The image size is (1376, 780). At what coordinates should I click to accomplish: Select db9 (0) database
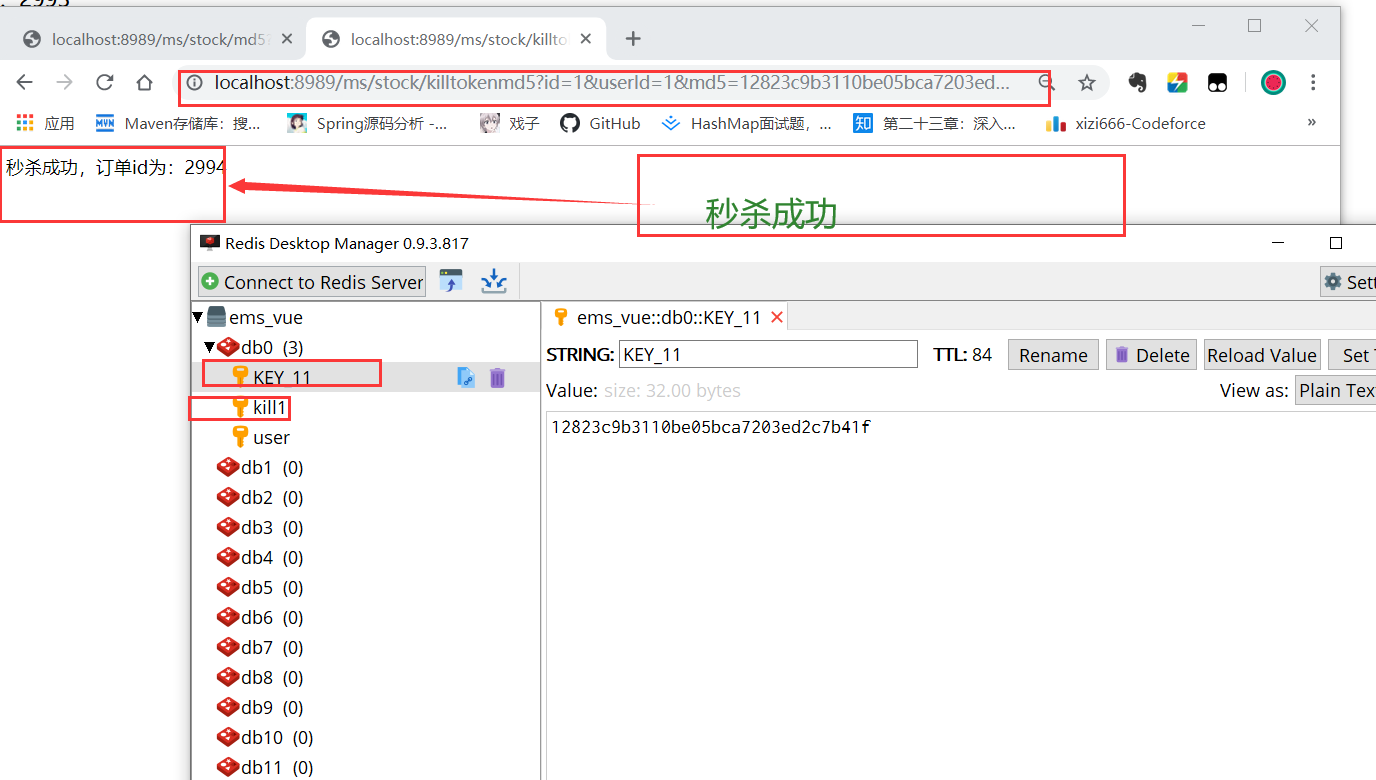point(260,707)
